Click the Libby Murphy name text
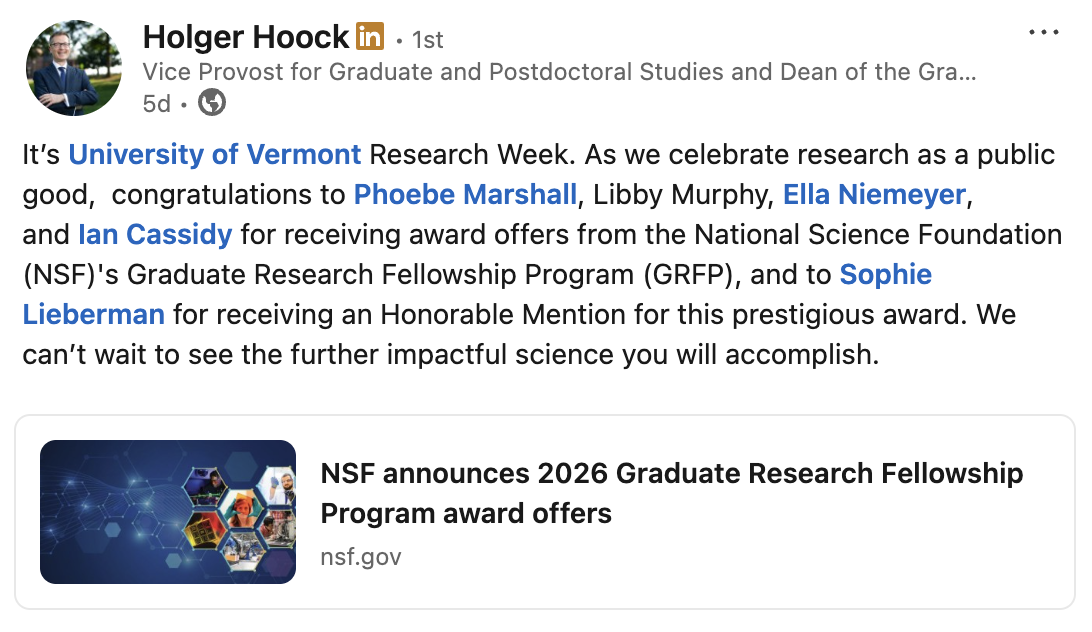 [x=680, y=195]
